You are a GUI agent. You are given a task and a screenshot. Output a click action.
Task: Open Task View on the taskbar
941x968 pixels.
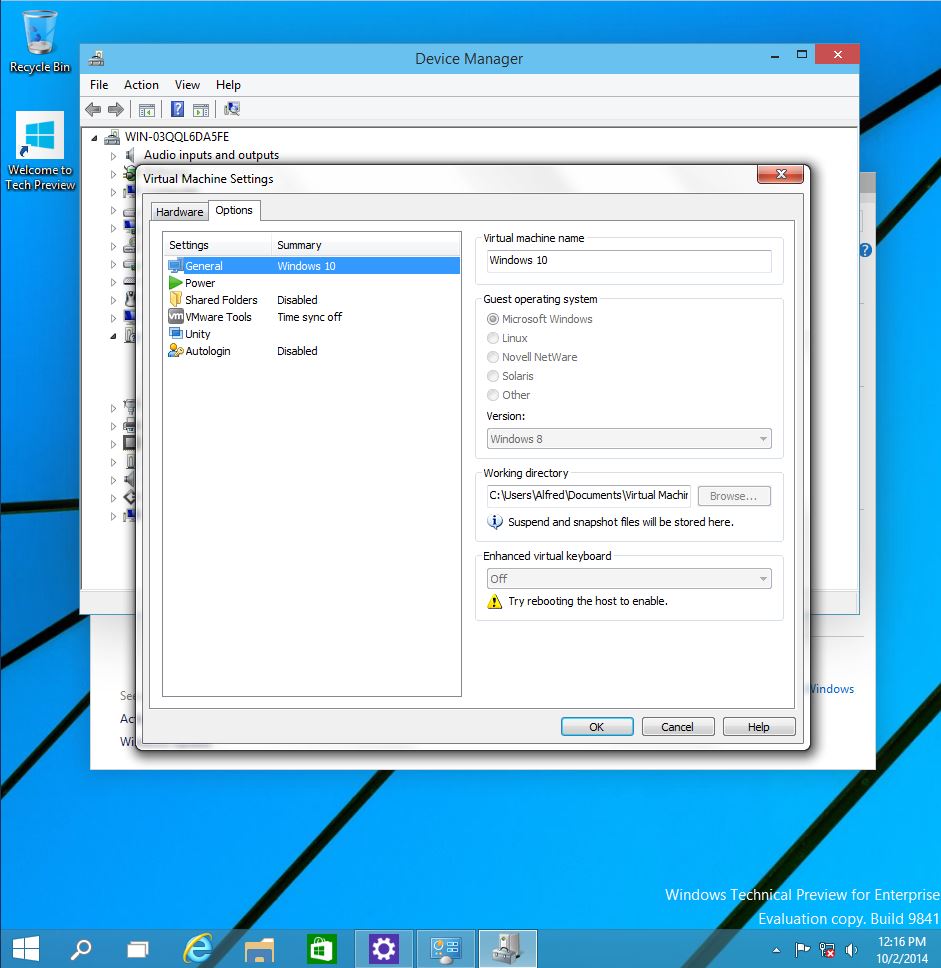(138, 949)
